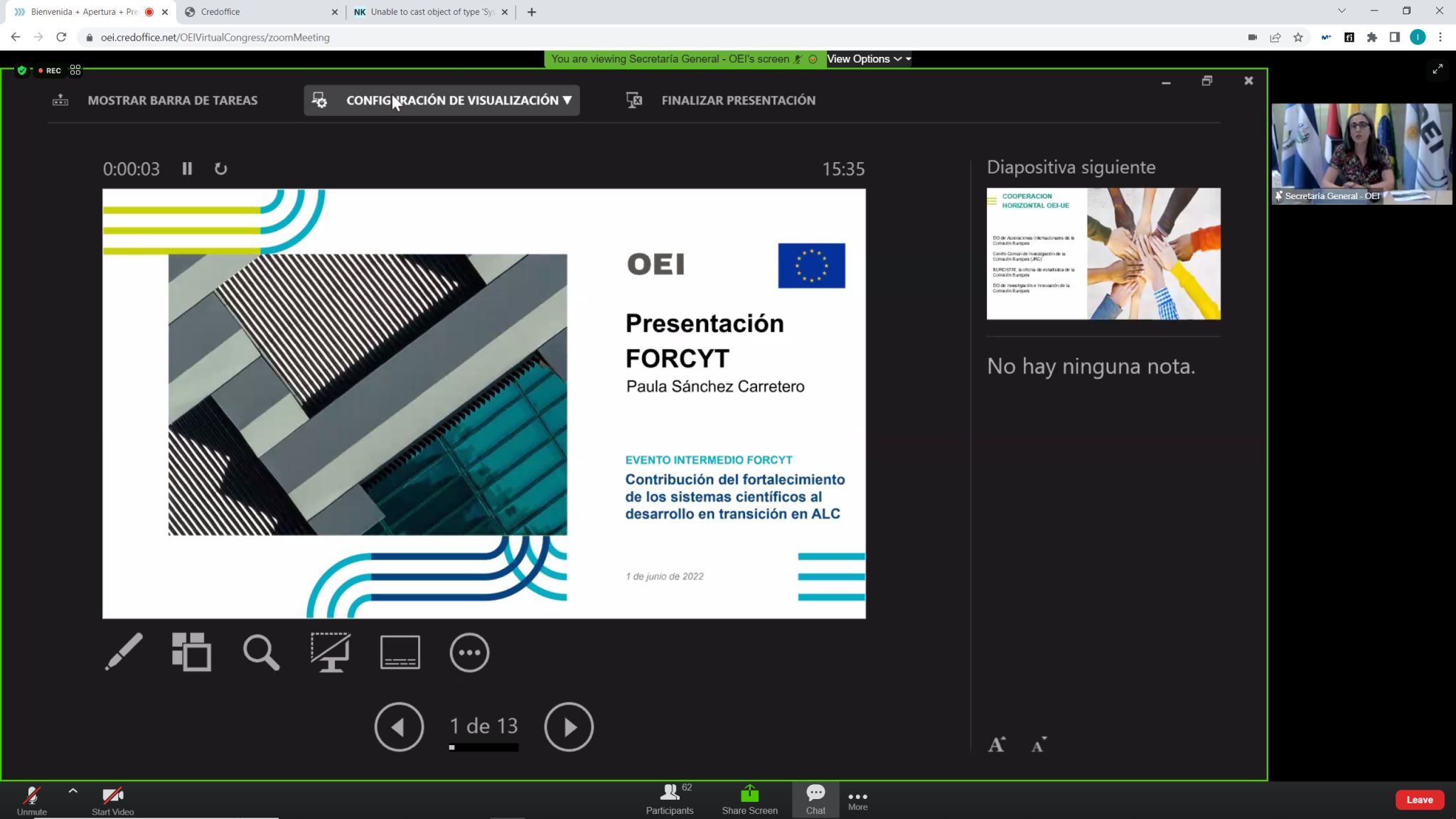
Task: Open View Options dropdown
Action: click(867, 59)
